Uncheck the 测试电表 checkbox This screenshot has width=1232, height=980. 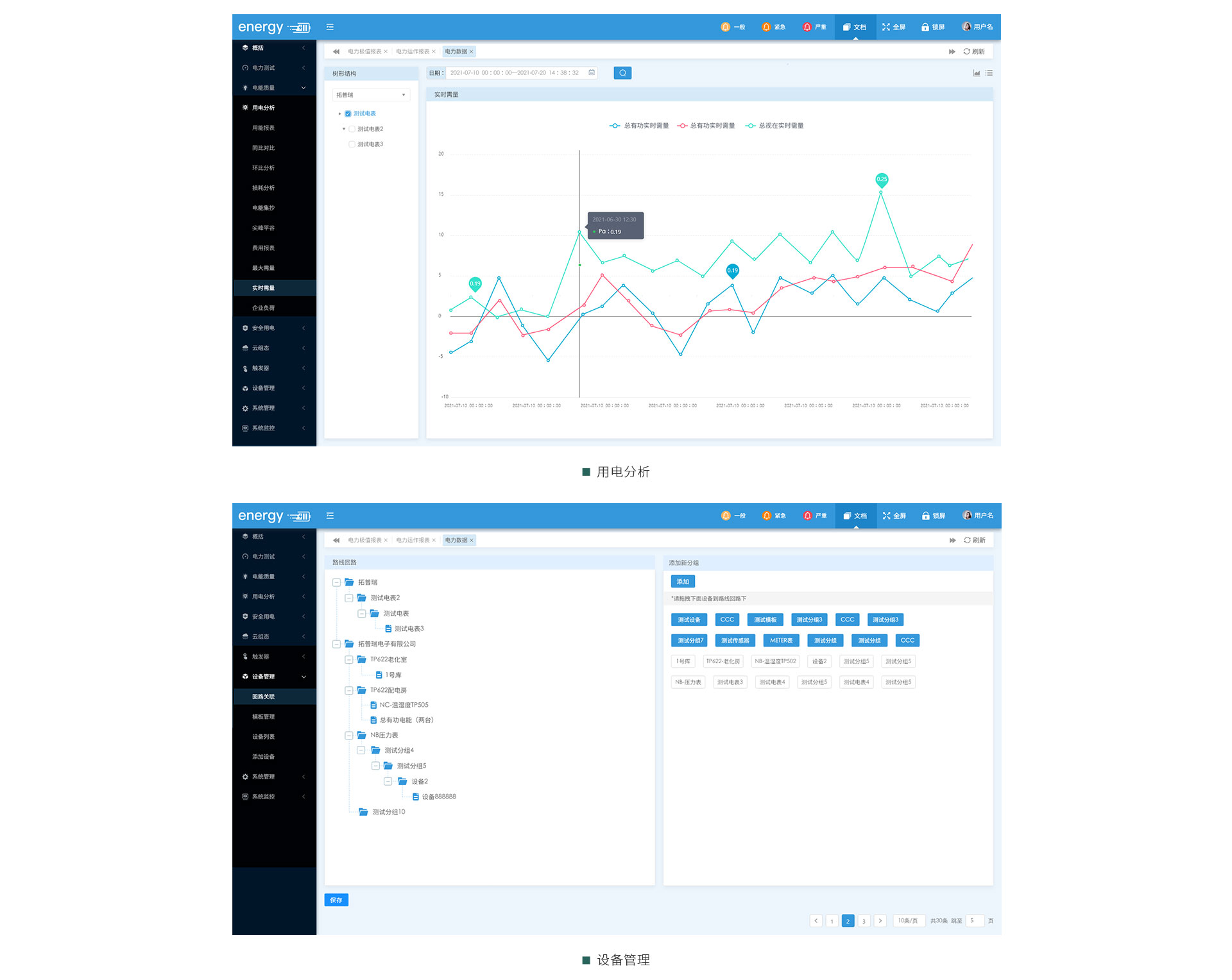coord(348,114)
